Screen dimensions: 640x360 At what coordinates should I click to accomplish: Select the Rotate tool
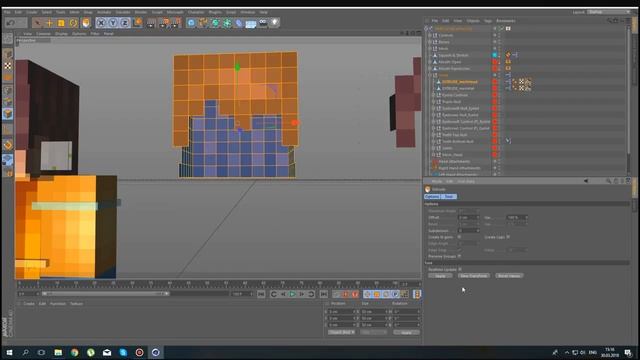[x=73, y=23]
